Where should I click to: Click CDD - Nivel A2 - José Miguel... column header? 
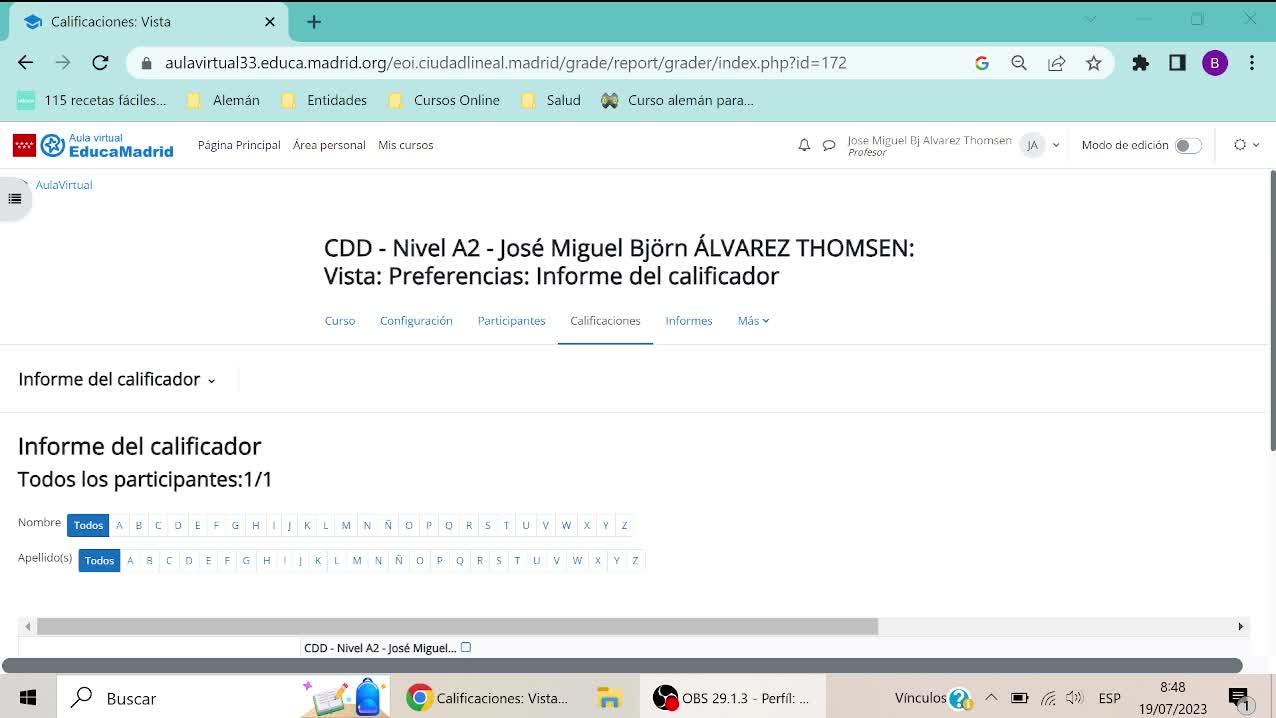(x=380, y=648)
